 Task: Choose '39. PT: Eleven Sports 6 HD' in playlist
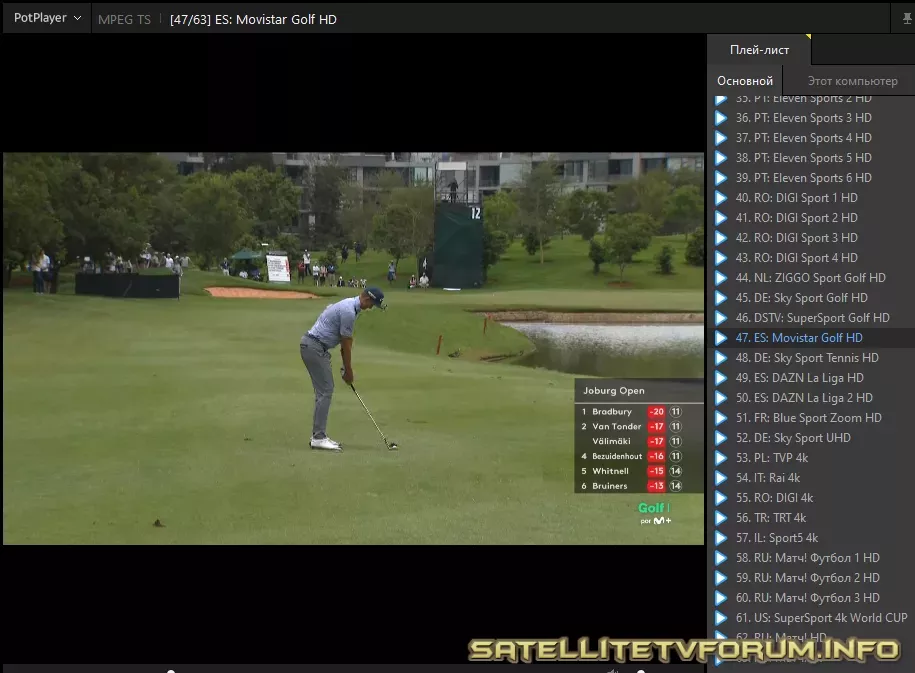coord(804,178)
